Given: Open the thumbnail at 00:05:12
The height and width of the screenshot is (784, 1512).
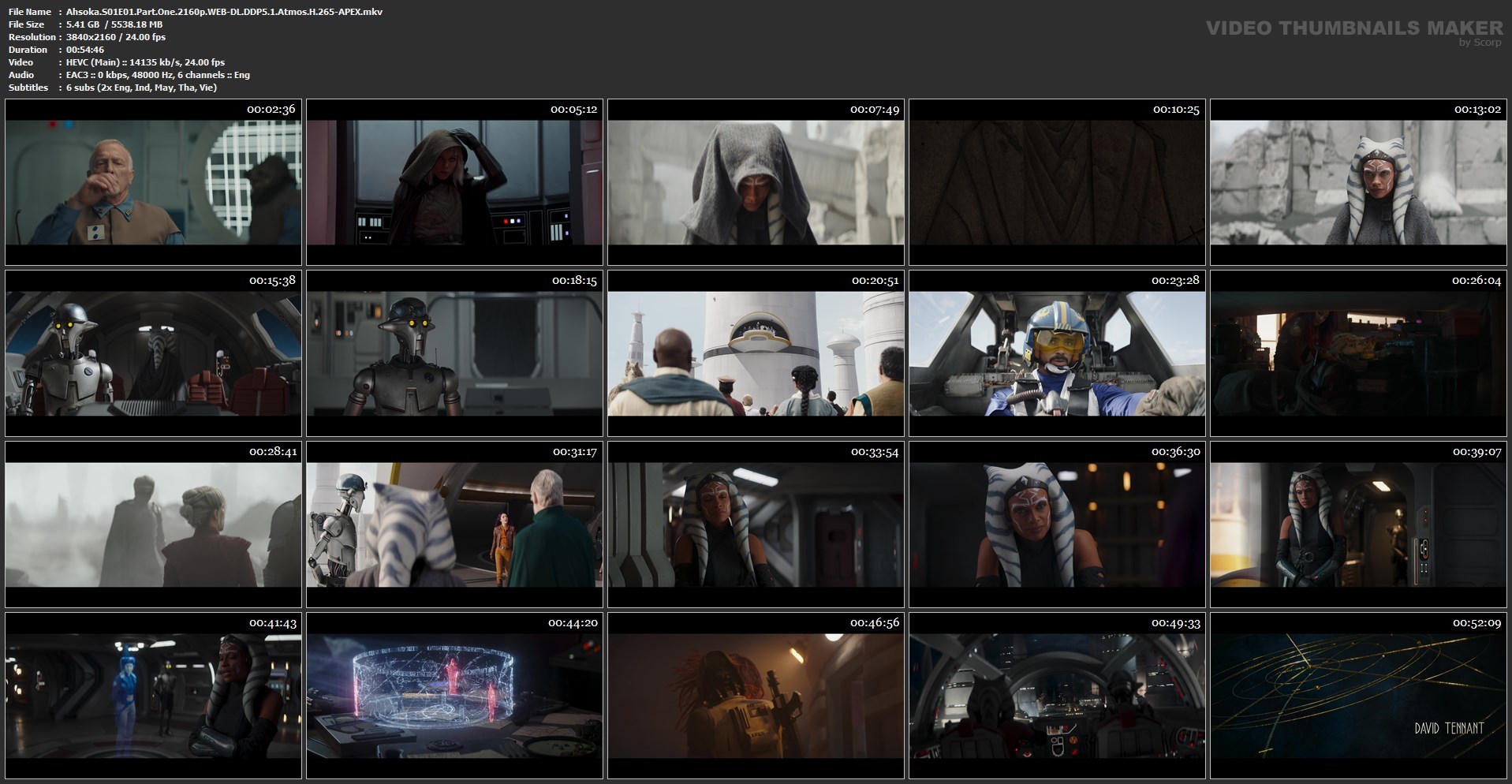Looking at the screenshot, I should click(454, 182).
